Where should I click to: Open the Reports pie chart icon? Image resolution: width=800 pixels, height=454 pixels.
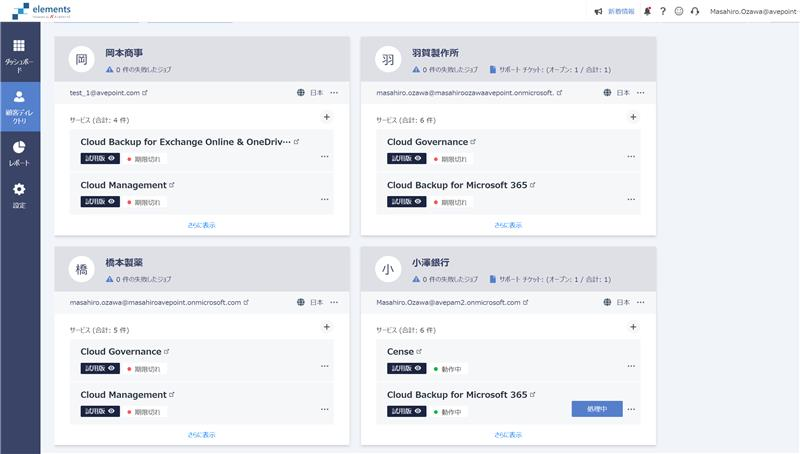tap(19, 147)
